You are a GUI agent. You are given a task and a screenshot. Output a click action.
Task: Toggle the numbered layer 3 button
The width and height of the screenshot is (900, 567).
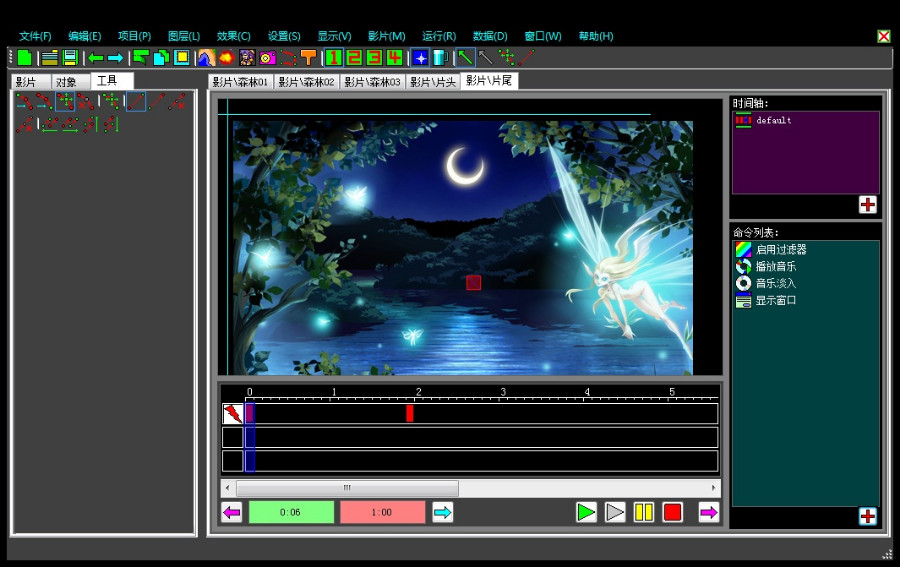click(x=374, y=58)
